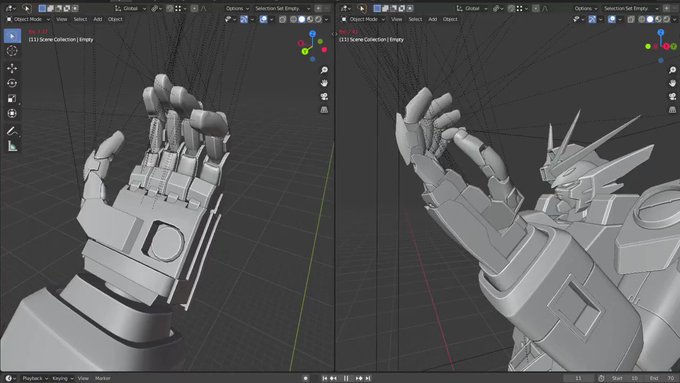Toggle show overlays in left viewport header
This screenshot has height=383, width=680.
(x=263, y=20)
